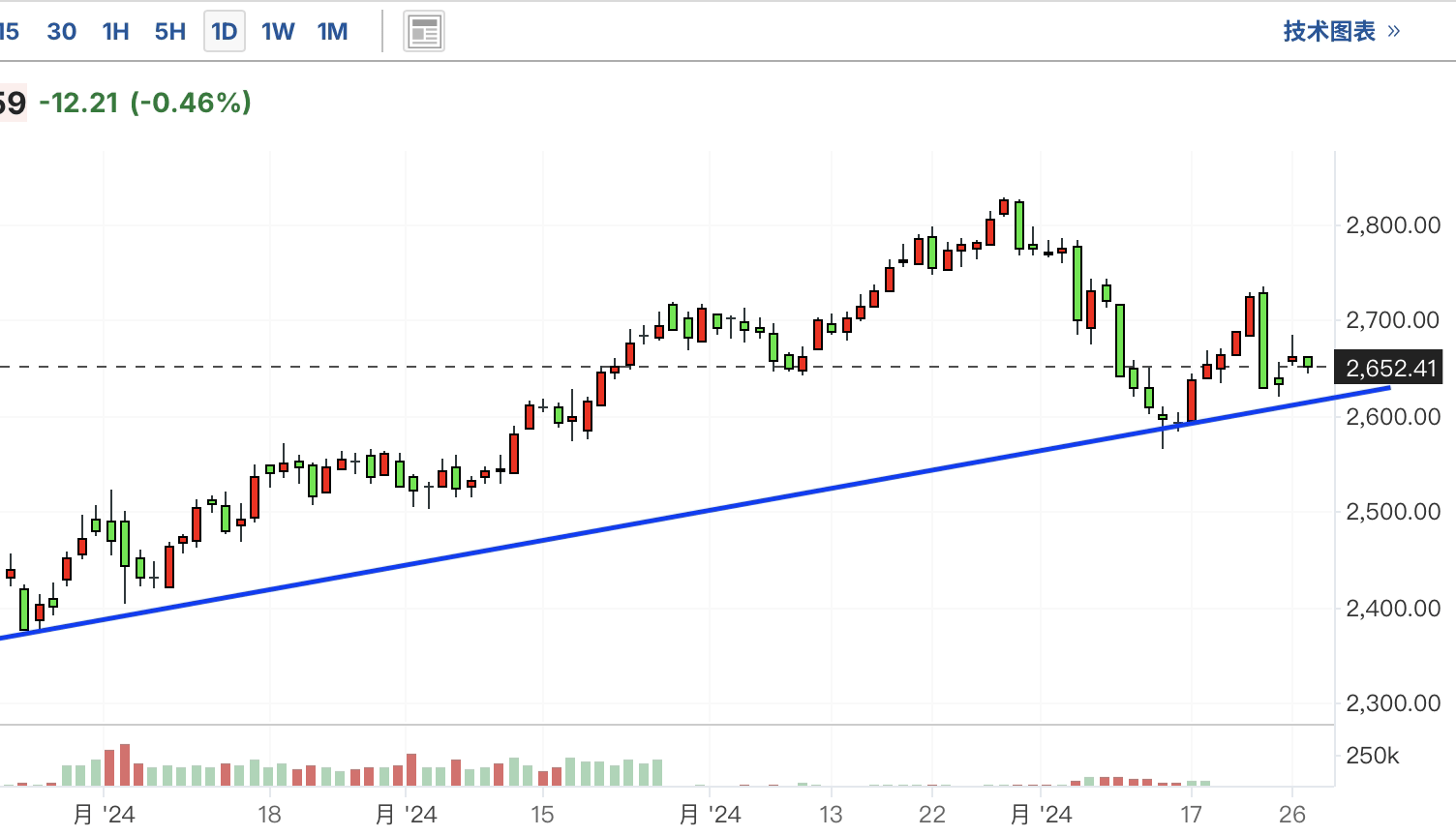
Task: Switch to the 1H timeframe
Action: click(x=116, y=32)
